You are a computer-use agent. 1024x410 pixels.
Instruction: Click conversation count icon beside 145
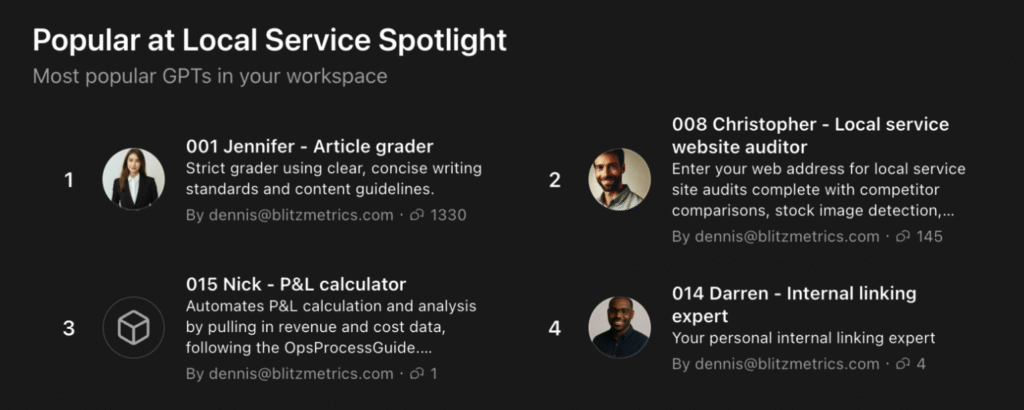[x=903, y=237]
